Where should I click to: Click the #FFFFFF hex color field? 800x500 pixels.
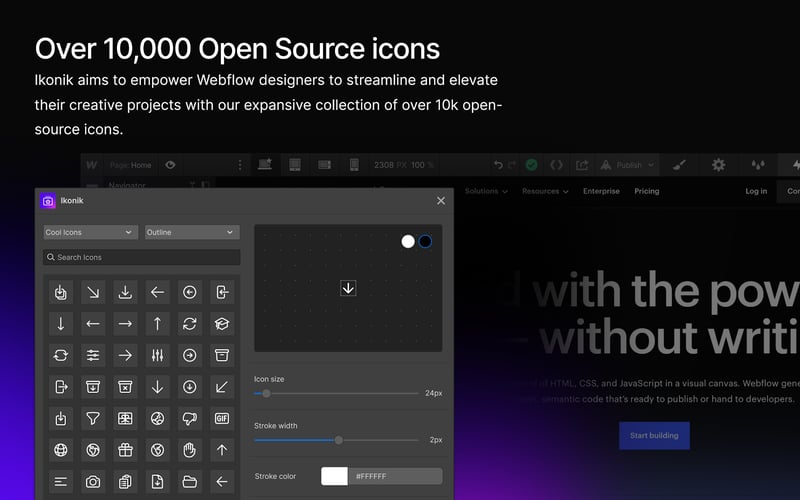(x=395, y=476)
